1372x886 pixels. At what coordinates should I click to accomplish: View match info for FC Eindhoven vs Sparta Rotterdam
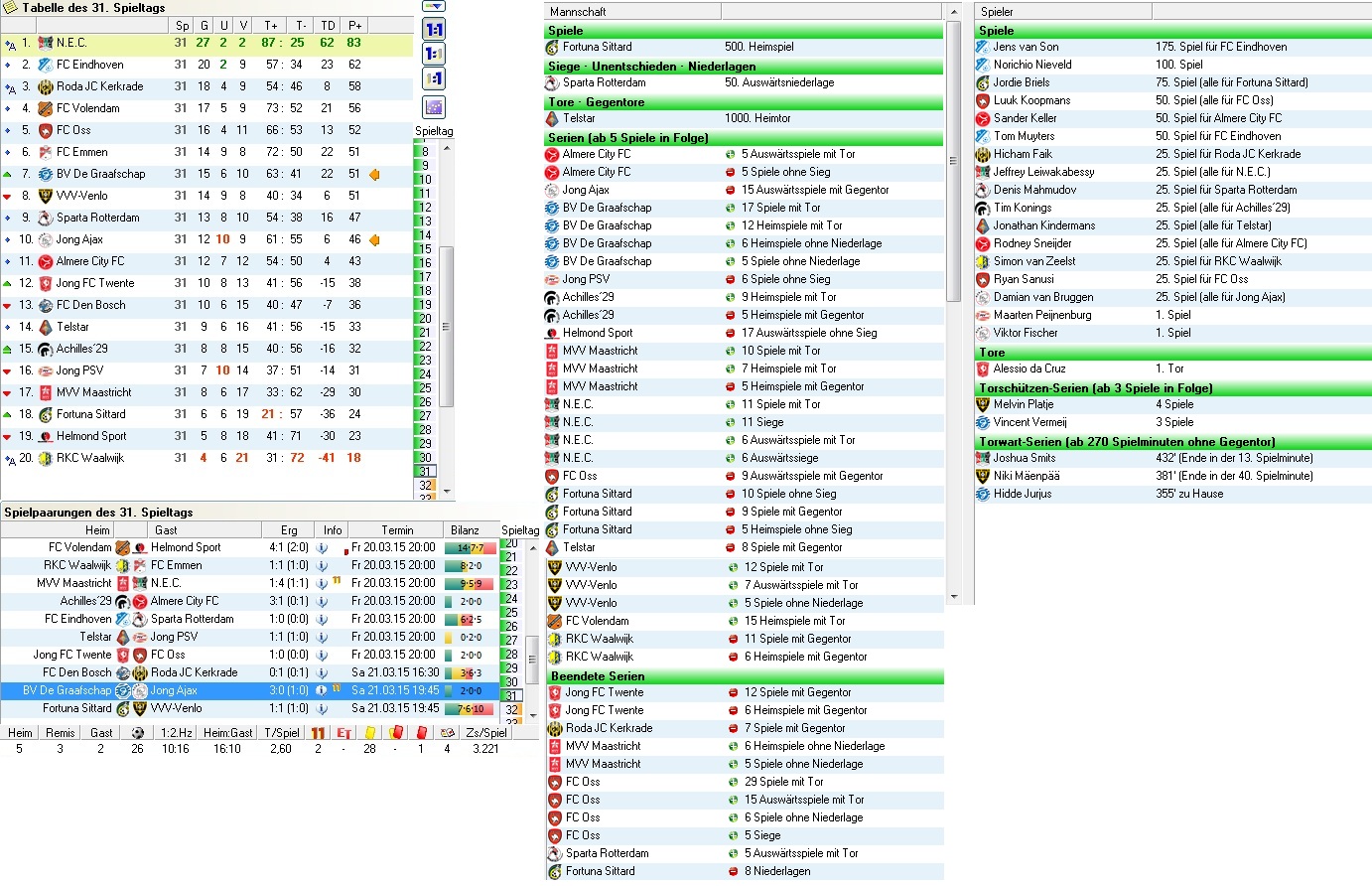tap(322, 619)
